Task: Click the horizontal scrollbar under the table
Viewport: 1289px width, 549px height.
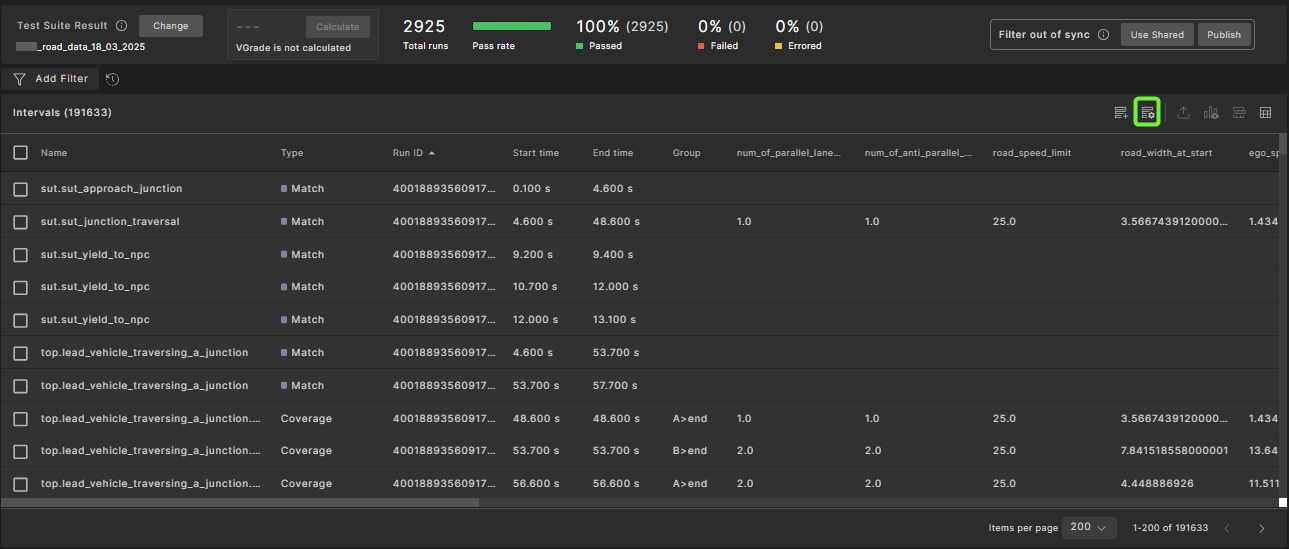Action: pyautogui.click(x=240, y=503)
